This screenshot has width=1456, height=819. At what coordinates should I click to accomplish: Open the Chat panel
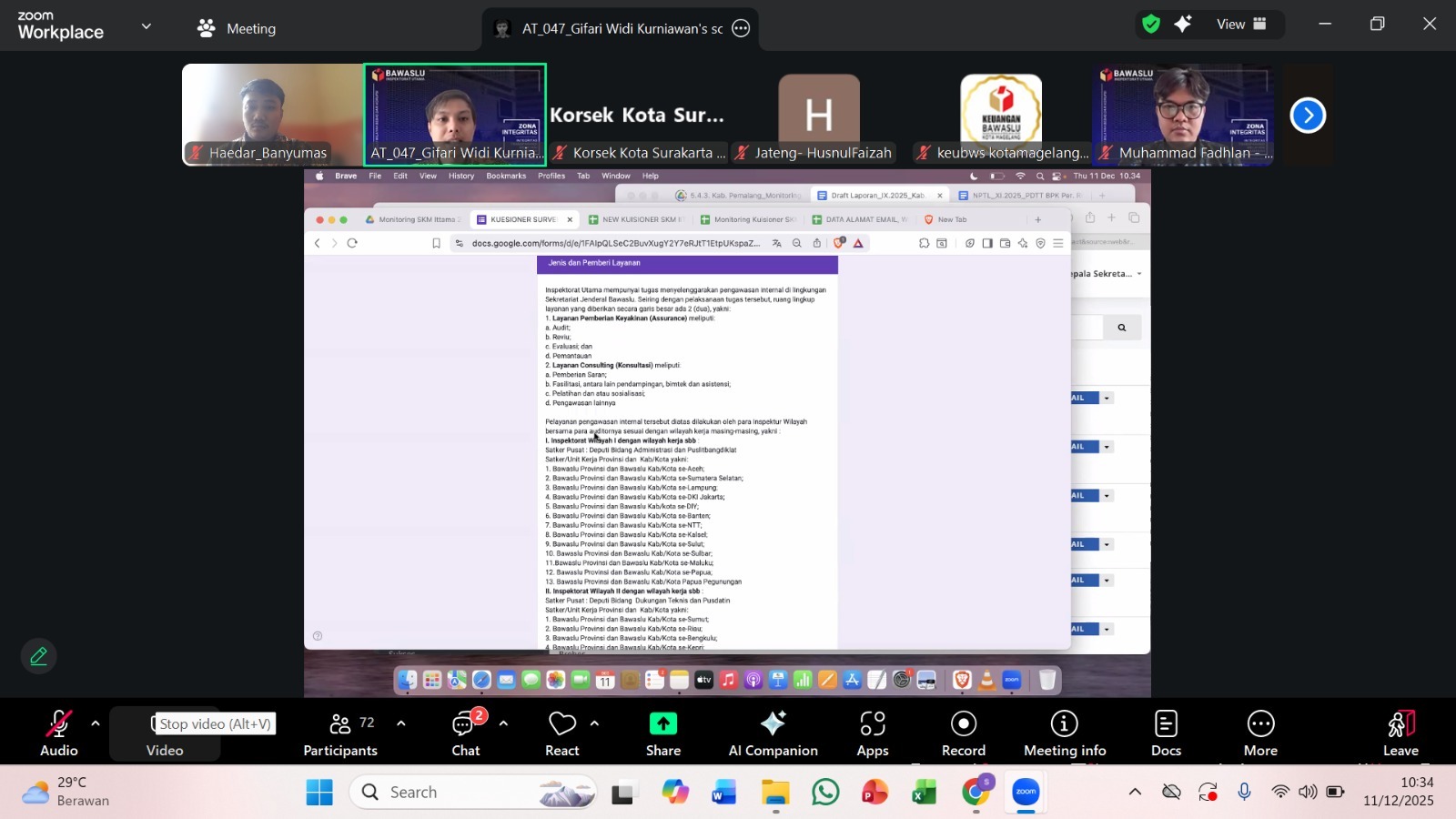tap(465, 733)
